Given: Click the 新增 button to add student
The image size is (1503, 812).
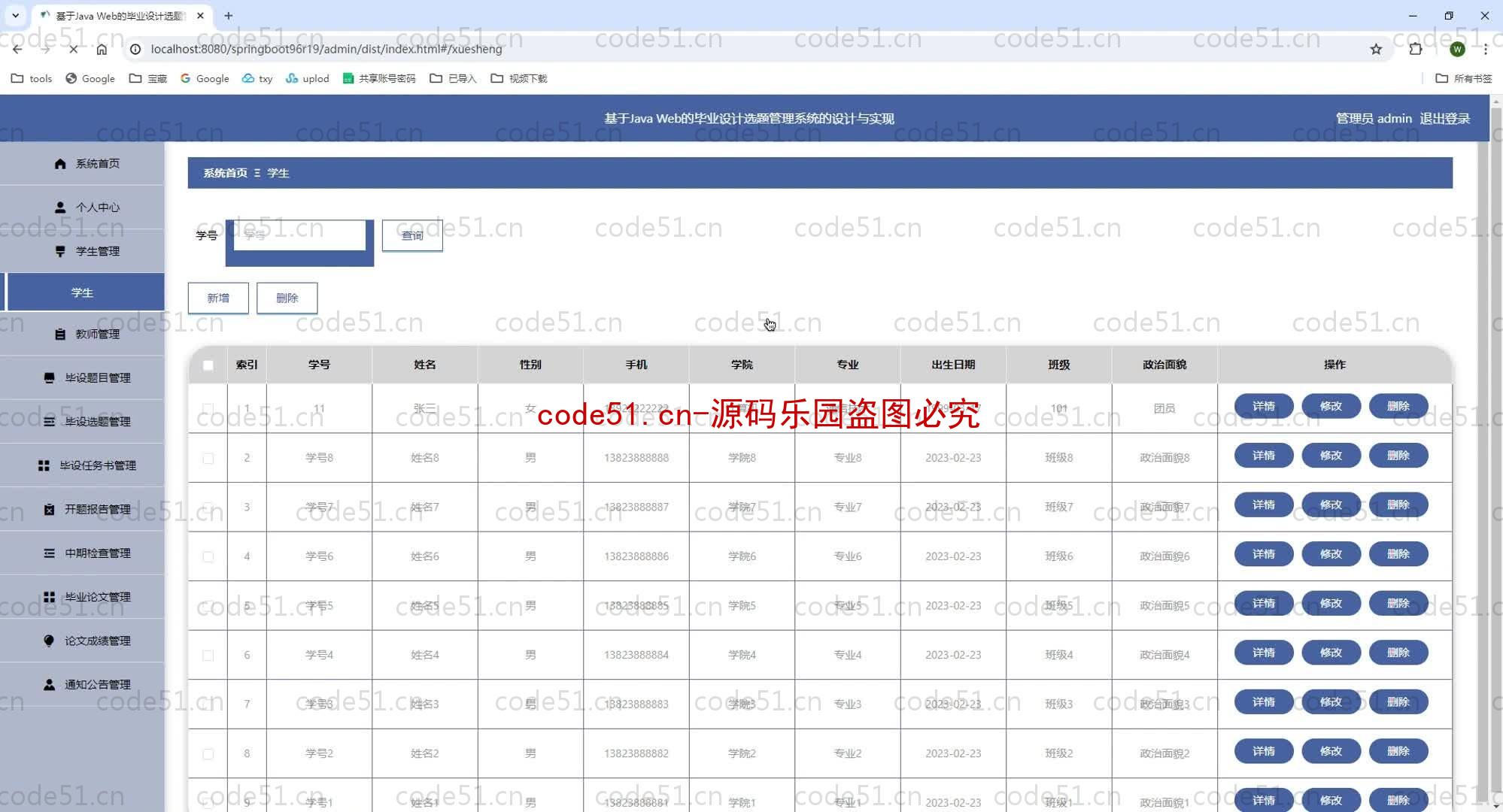Looking at the screenshot, I should click(218, 297).
